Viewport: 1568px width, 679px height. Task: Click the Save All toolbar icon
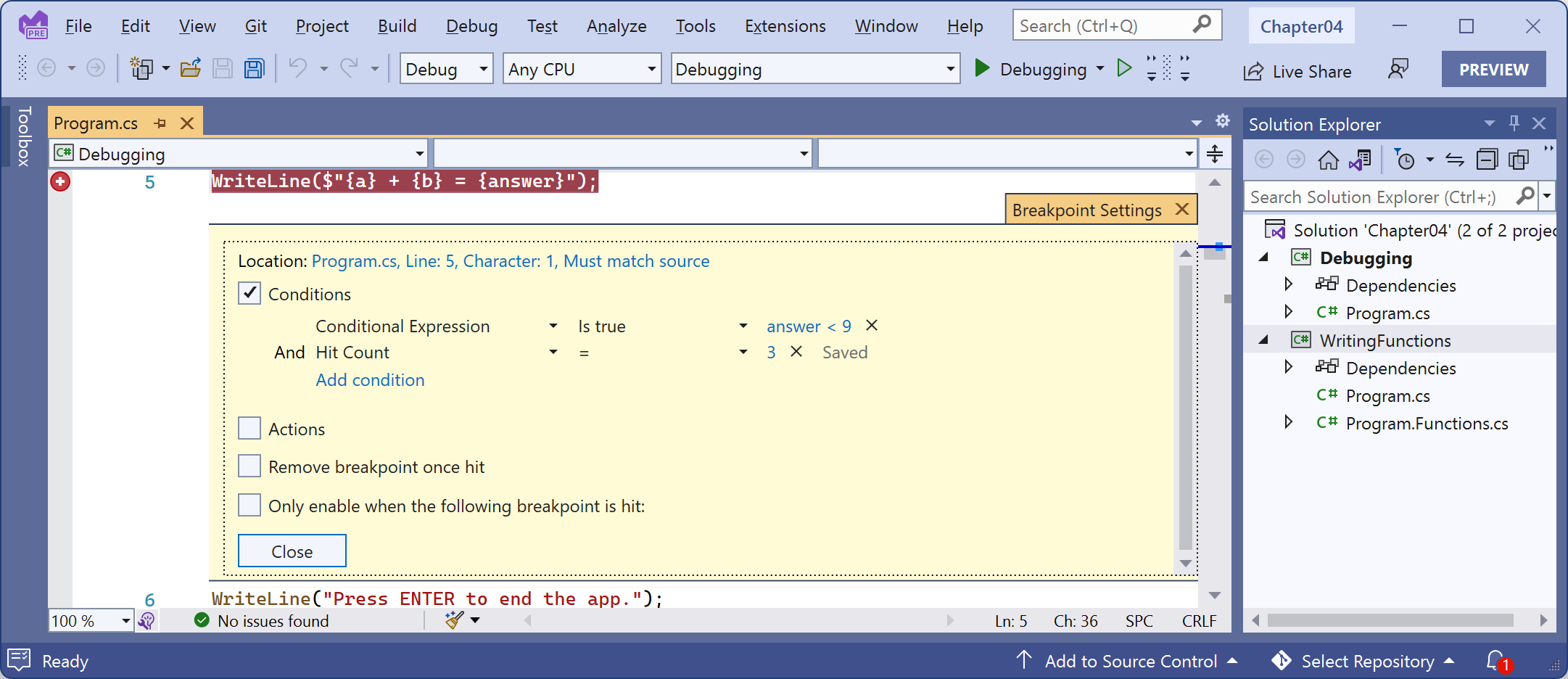(254, 68)
